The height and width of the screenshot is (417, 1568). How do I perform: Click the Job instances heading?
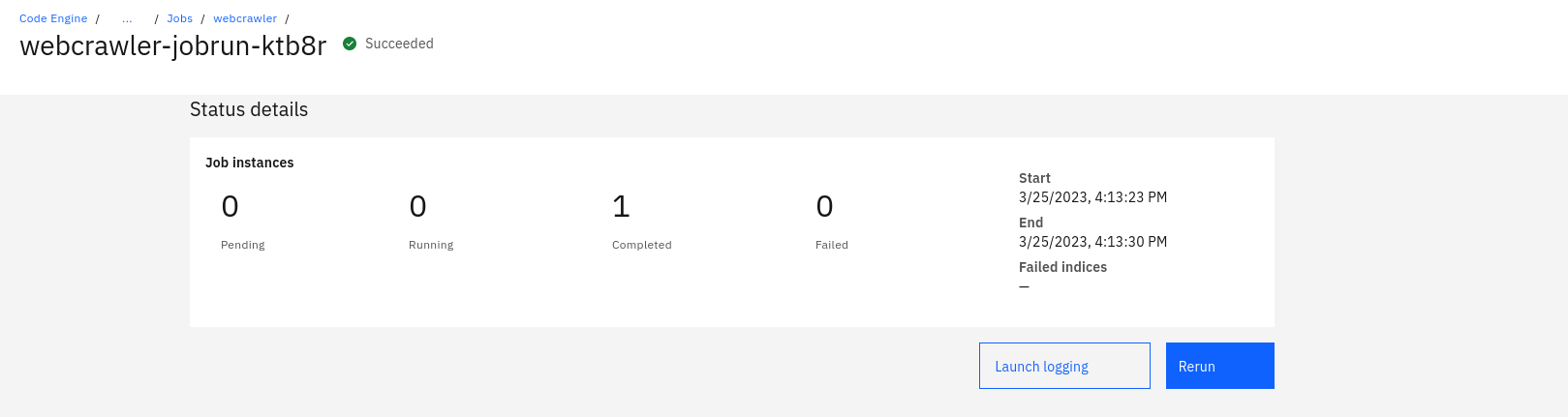[x=250, y=163]
